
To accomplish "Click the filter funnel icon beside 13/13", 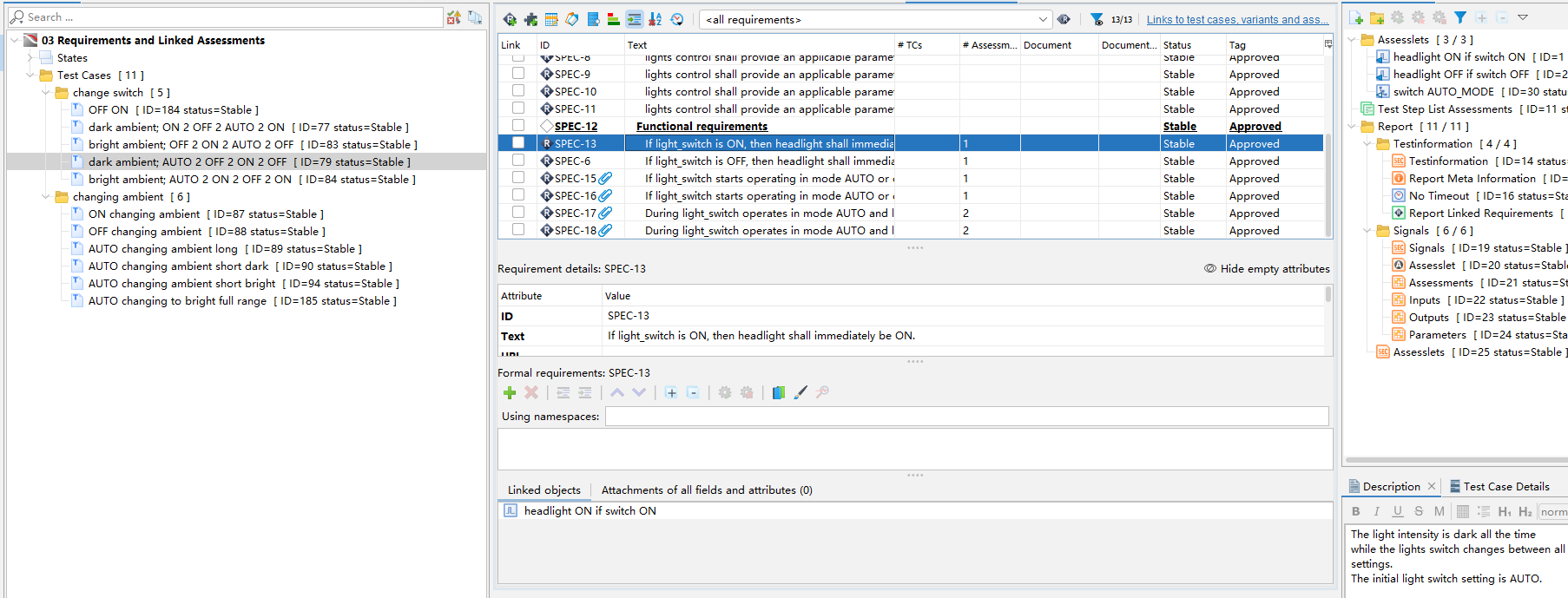I will [1097, 19].
